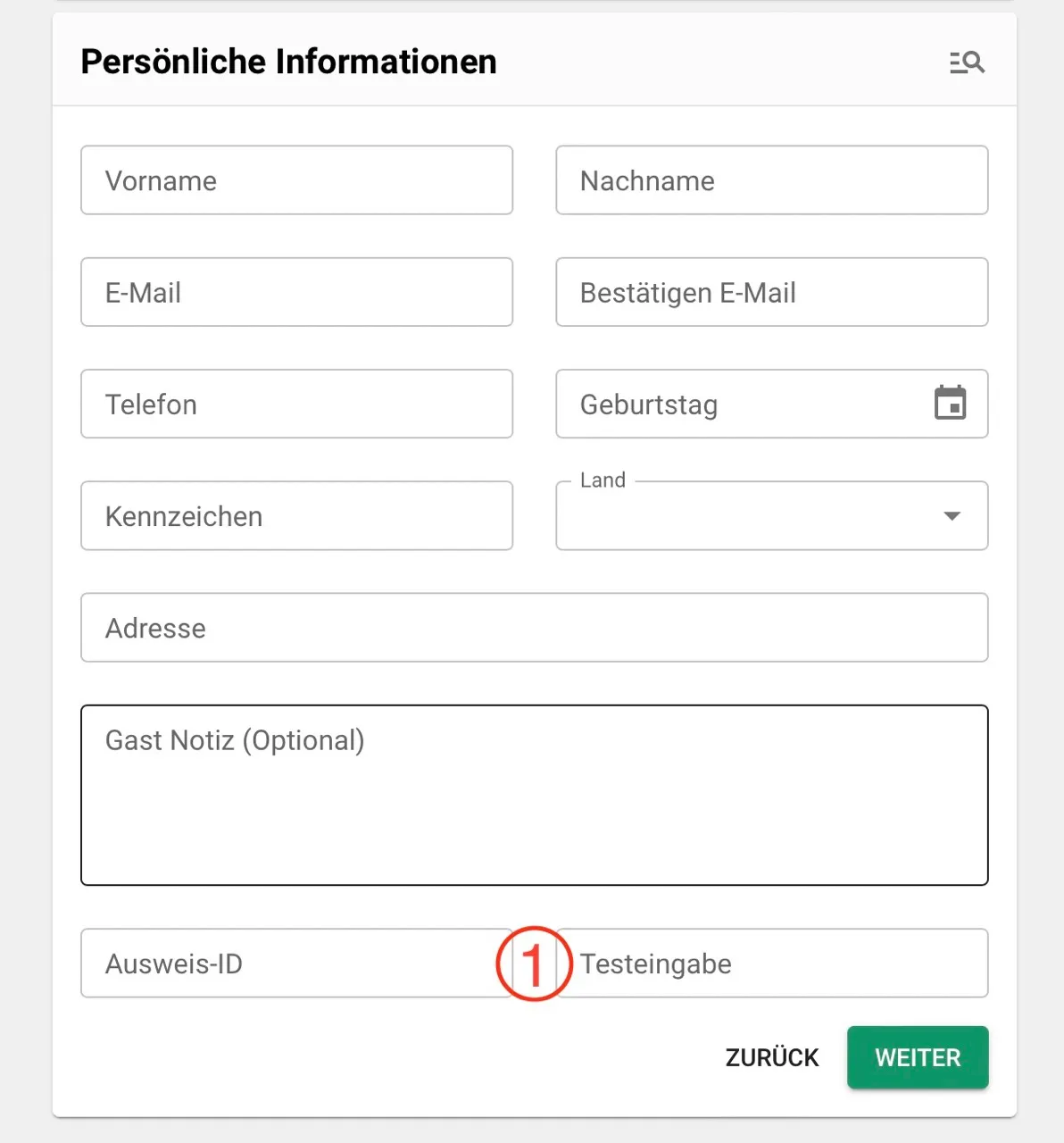Open the Geburtstag calendar picker icon
The height and width of the screenshot is (1143, 1064).
950,404
